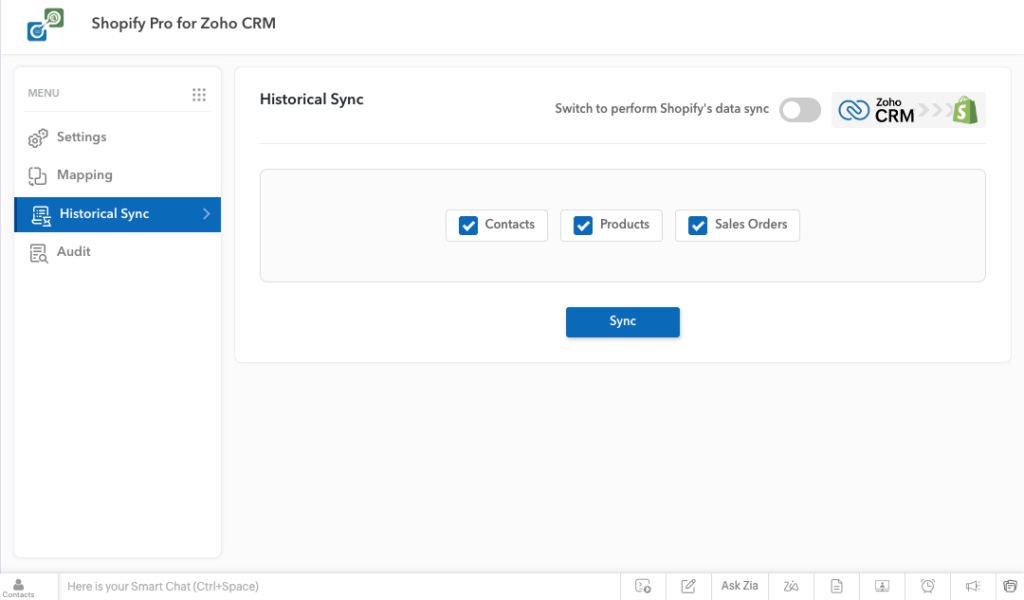Click the Mapping icon in sidebar
The height and width of the screenshot is (600, 1024).
click(37, 176)
